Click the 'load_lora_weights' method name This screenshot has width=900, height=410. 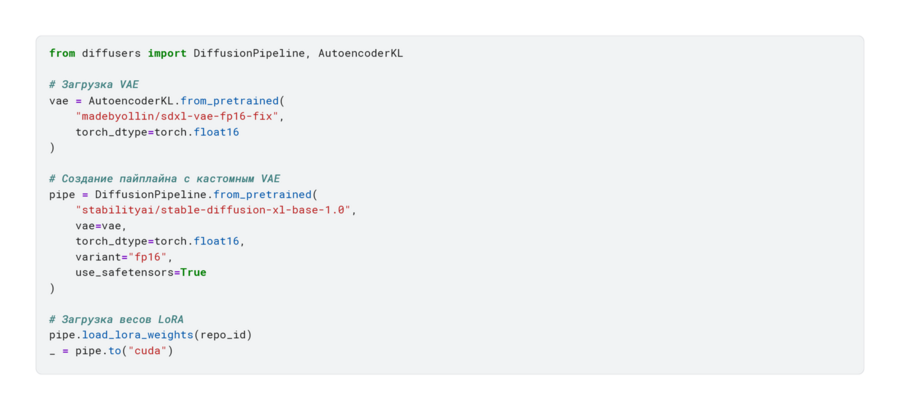[x=137, y=334]
